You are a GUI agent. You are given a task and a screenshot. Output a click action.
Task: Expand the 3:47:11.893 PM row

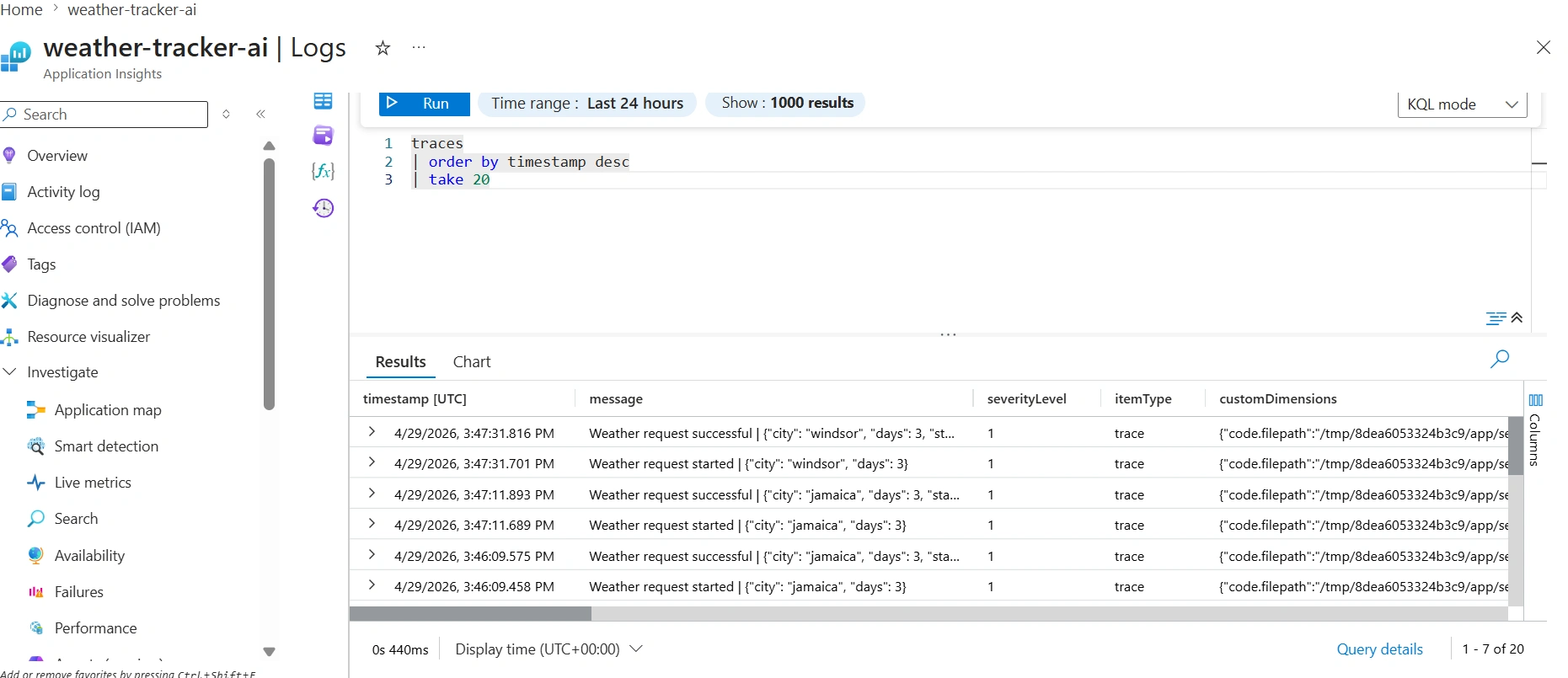point(372,493)
